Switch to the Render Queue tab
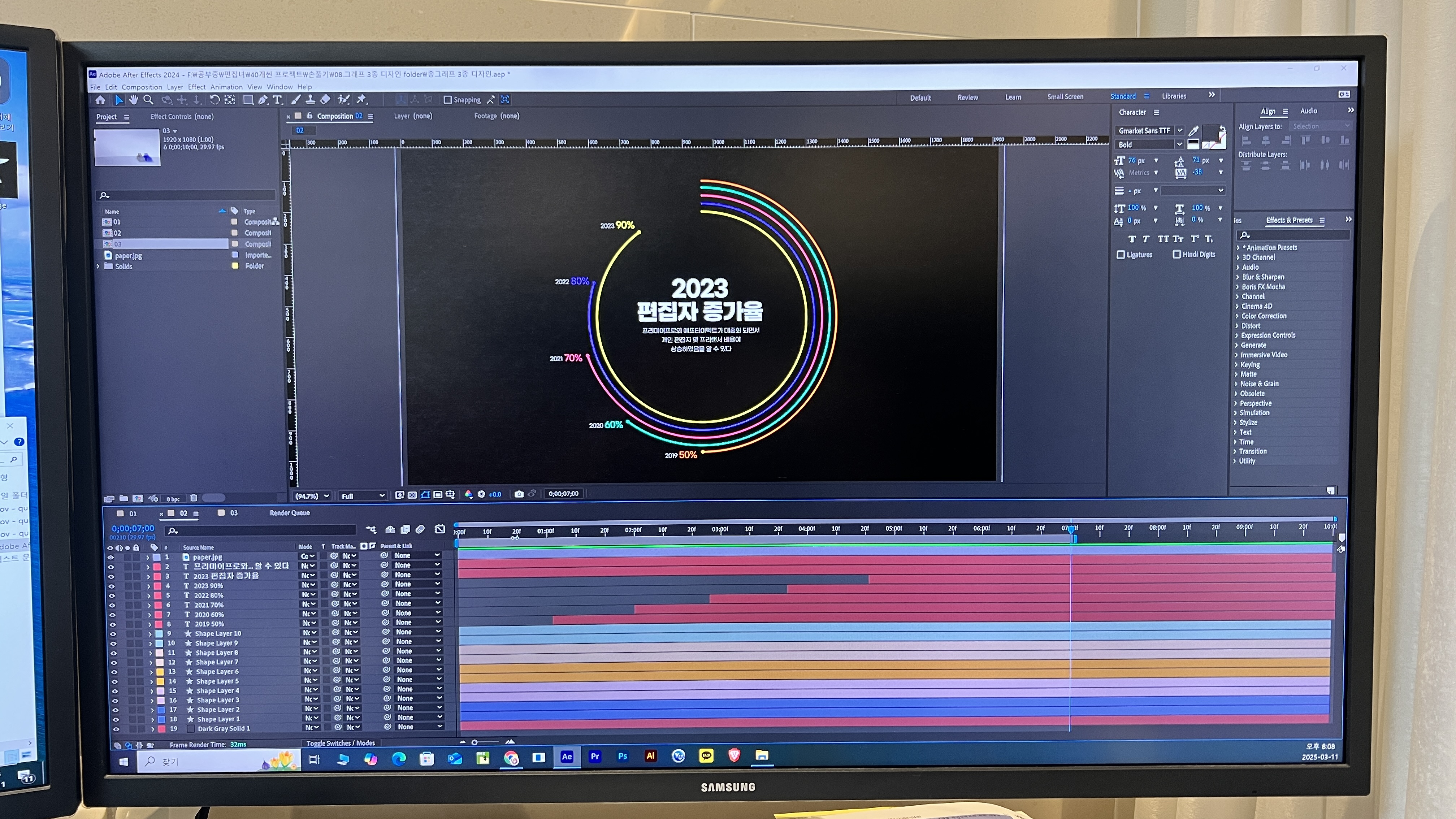1456x819 pixels. pos(289,513)
